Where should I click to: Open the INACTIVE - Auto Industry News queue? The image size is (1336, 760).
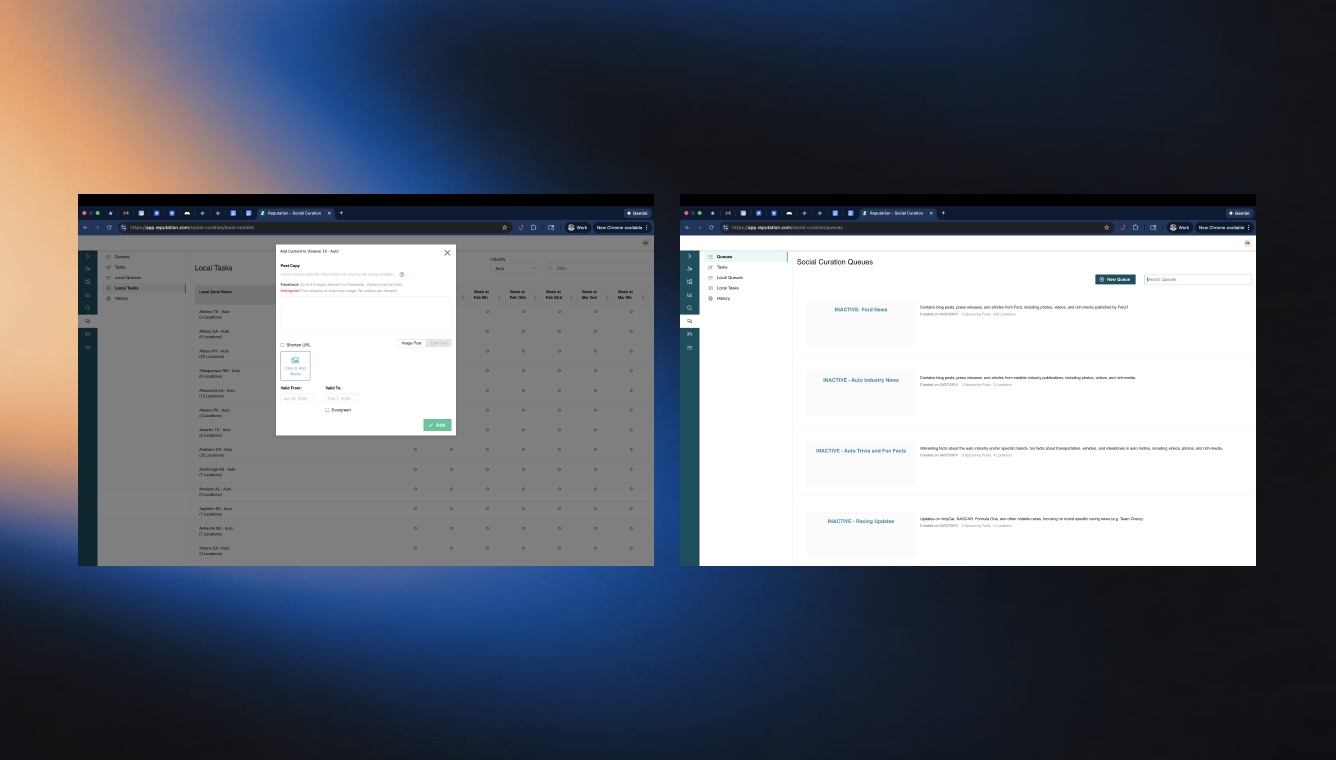coord(861,380)
